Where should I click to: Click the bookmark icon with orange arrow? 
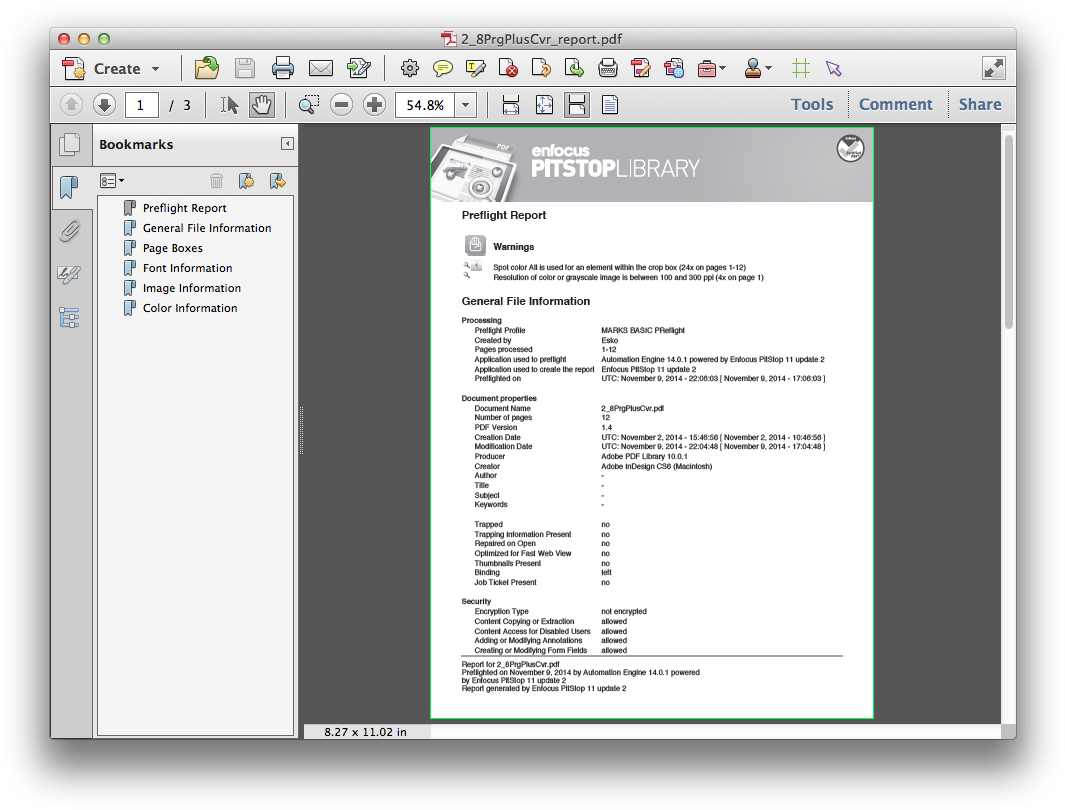277,181
